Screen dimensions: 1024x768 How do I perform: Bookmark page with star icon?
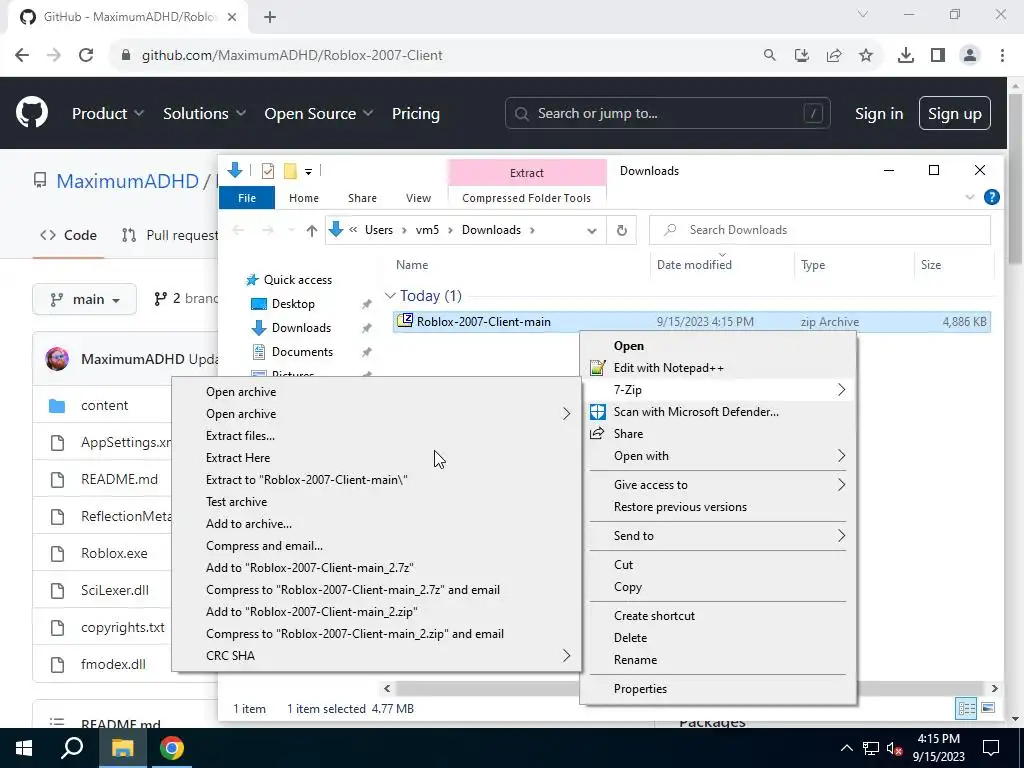pyautogui.click(x=866, y=56)
